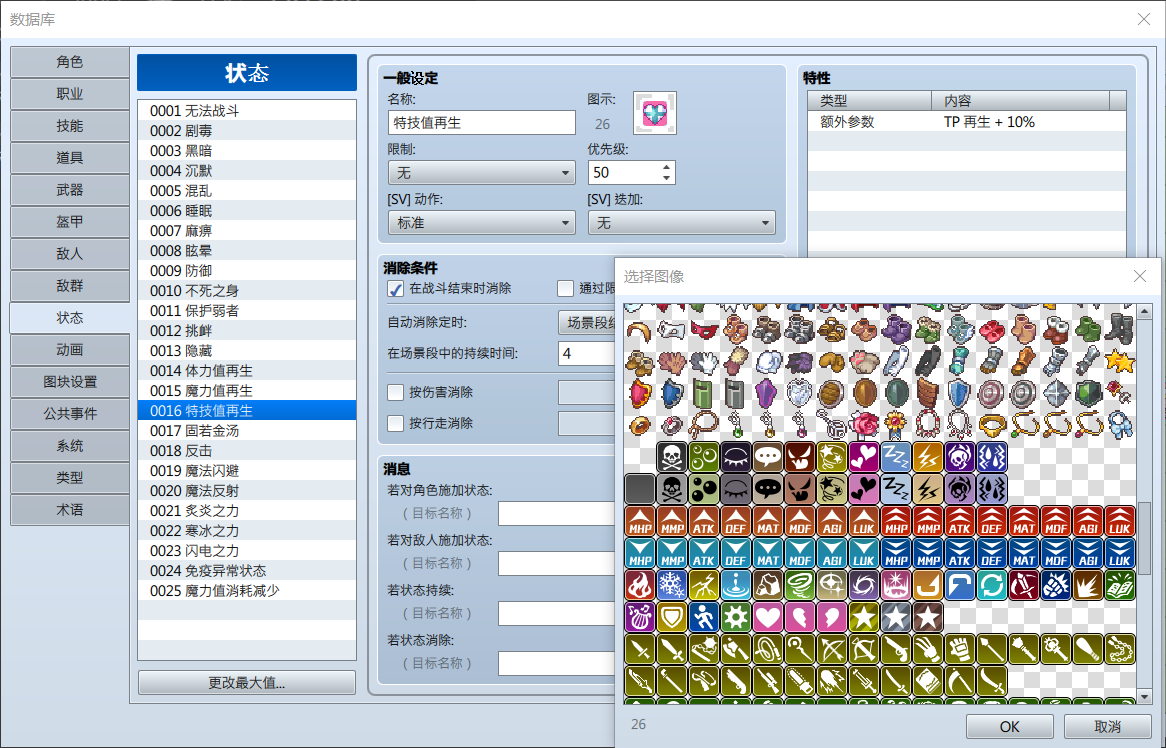Click the image list scrollbar thumb
1166x748 pixels.
click(x=1144, y=538)
